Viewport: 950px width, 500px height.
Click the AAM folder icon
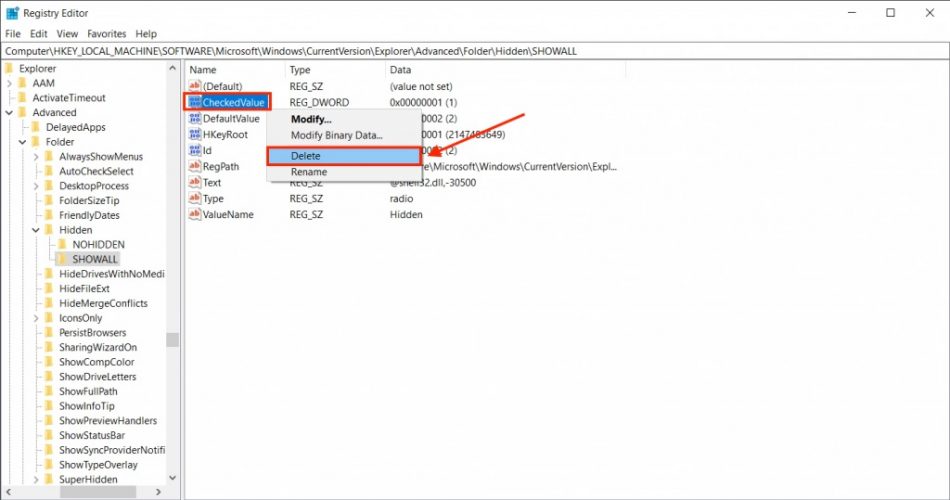23,83
